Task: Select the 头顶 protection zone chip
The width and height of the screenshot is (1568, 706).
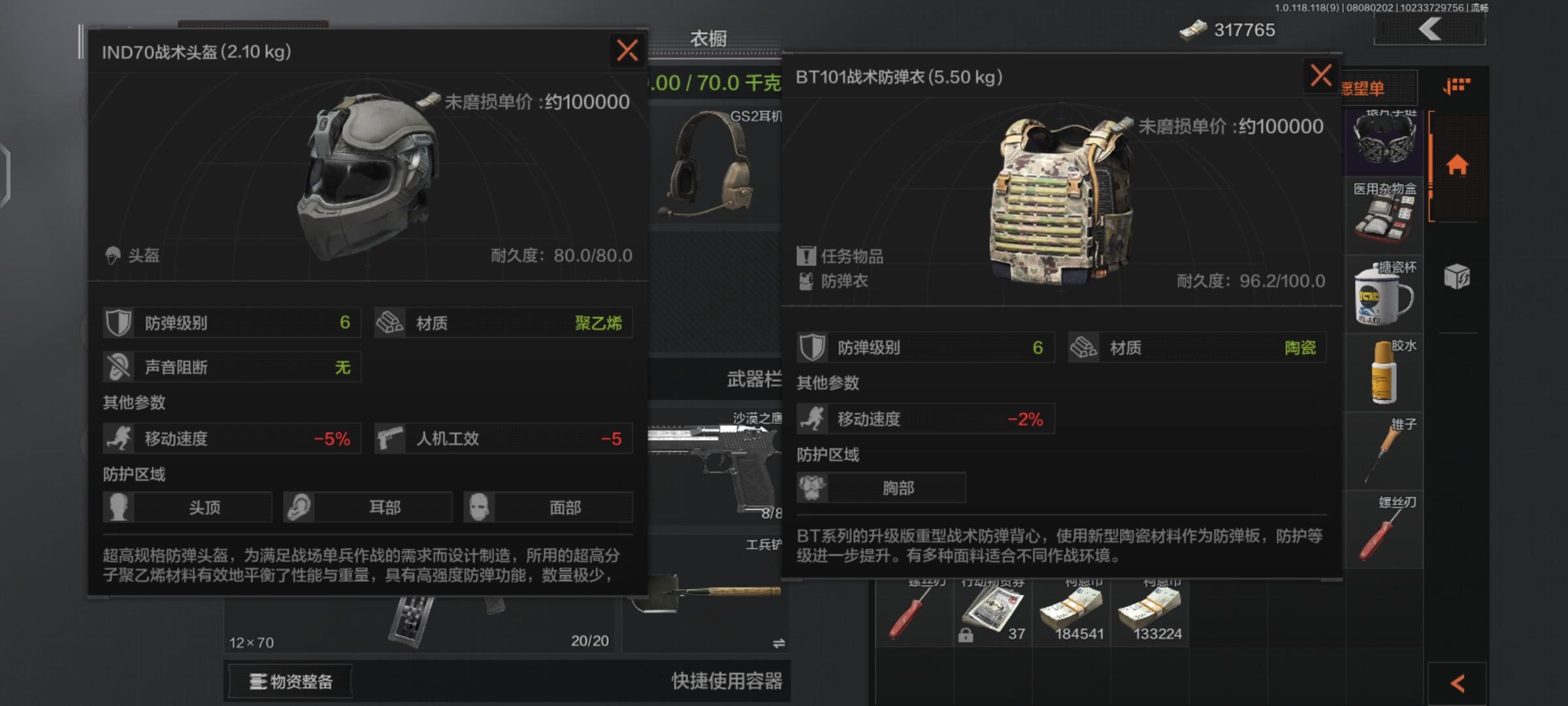Action: [188, 507]
